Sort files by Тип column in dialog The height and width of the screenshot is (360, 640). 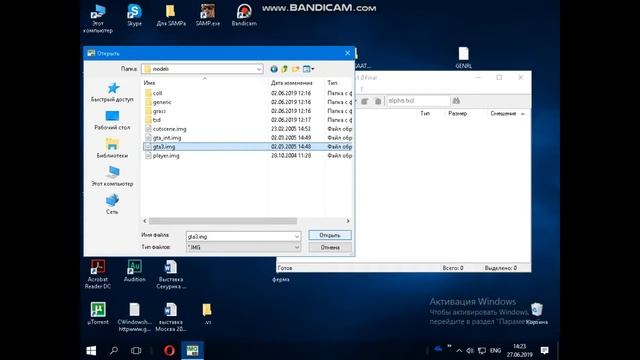tap(332, 83)
